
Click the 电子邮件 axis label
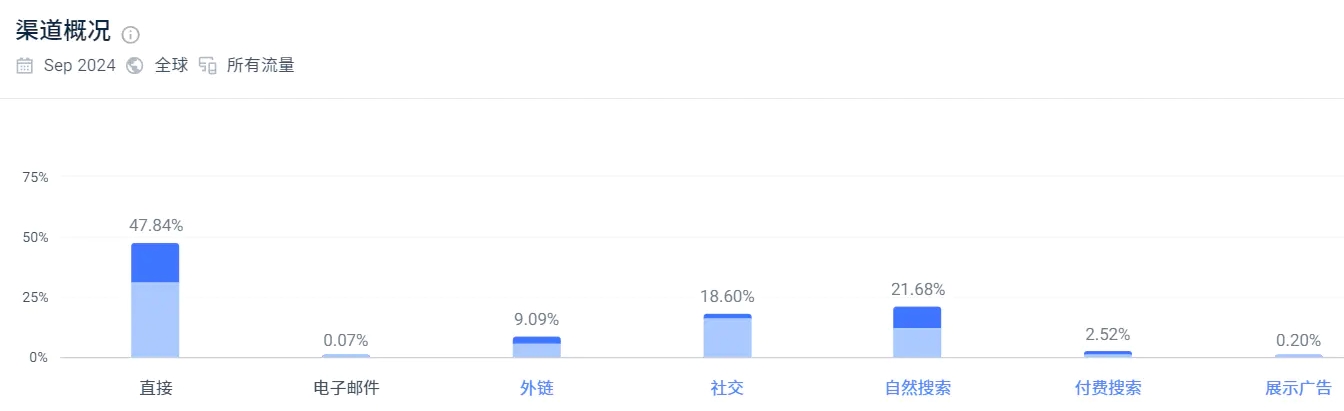(x=346, y=388)
